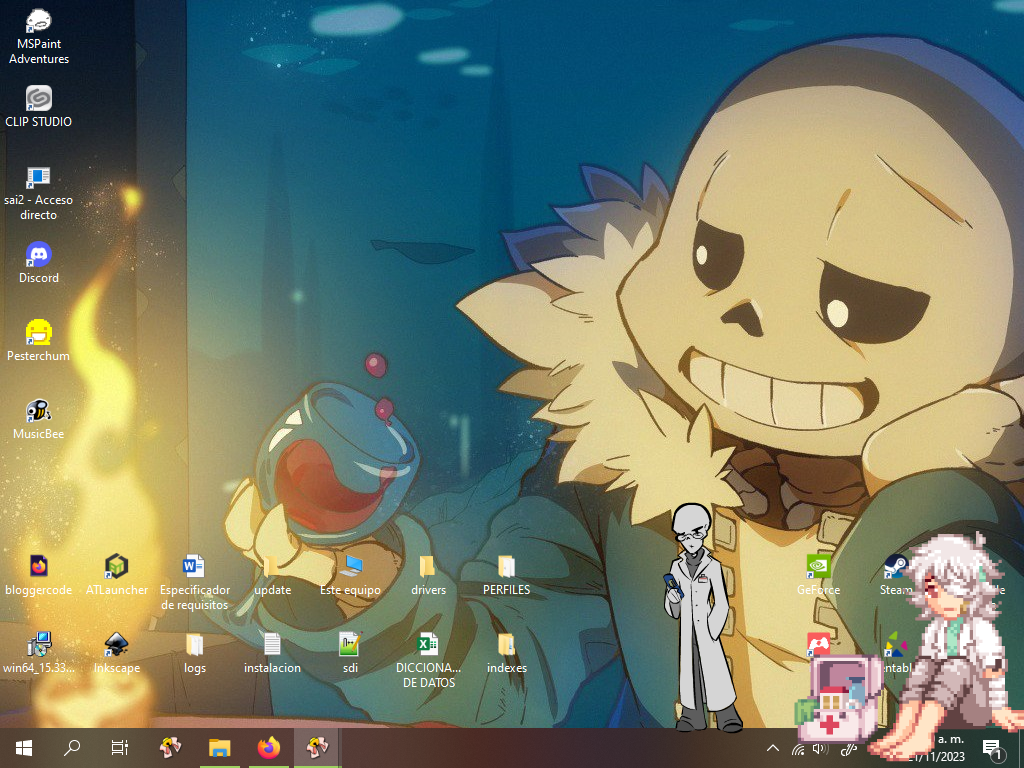Expand the hidden system tray icons chevron
Viewport: 1024px width, 768px height.
pyautogui.click(x=772, y=748)
